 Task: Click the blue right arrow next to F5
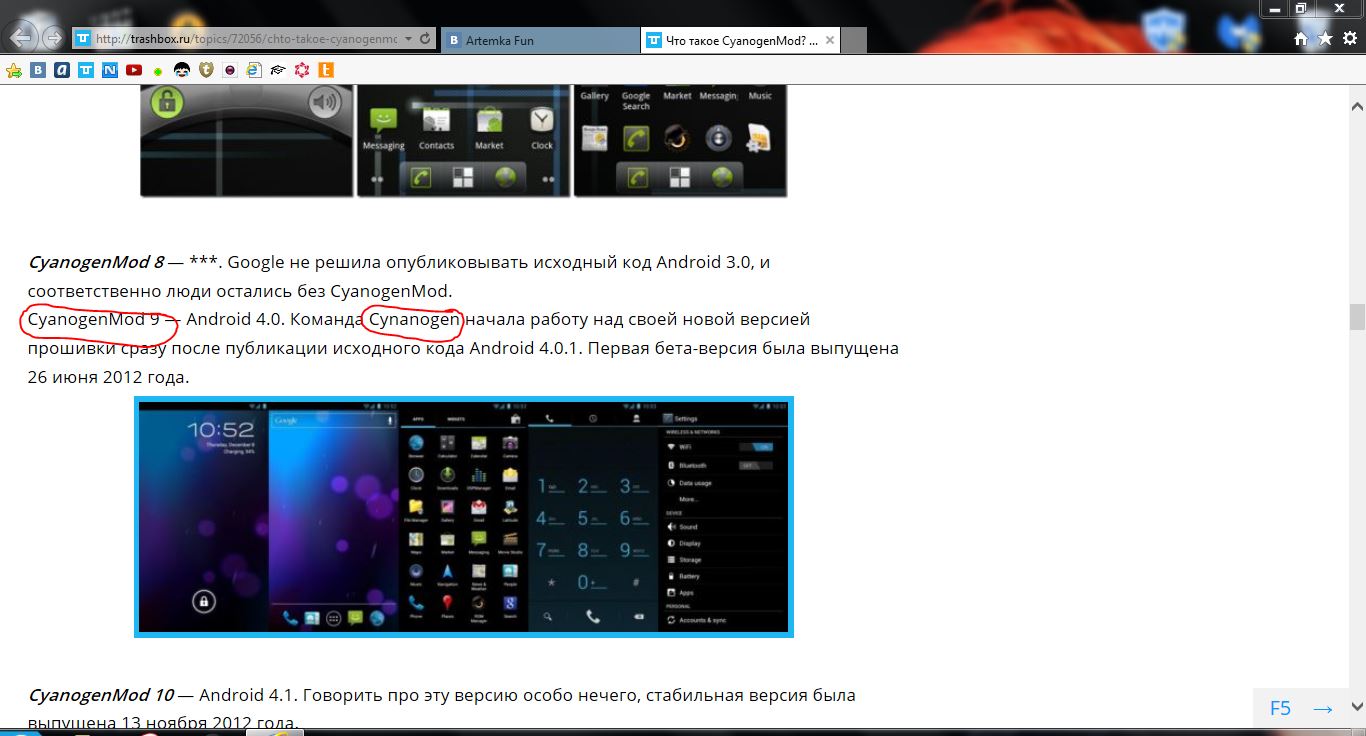[x=1323, y=708]
